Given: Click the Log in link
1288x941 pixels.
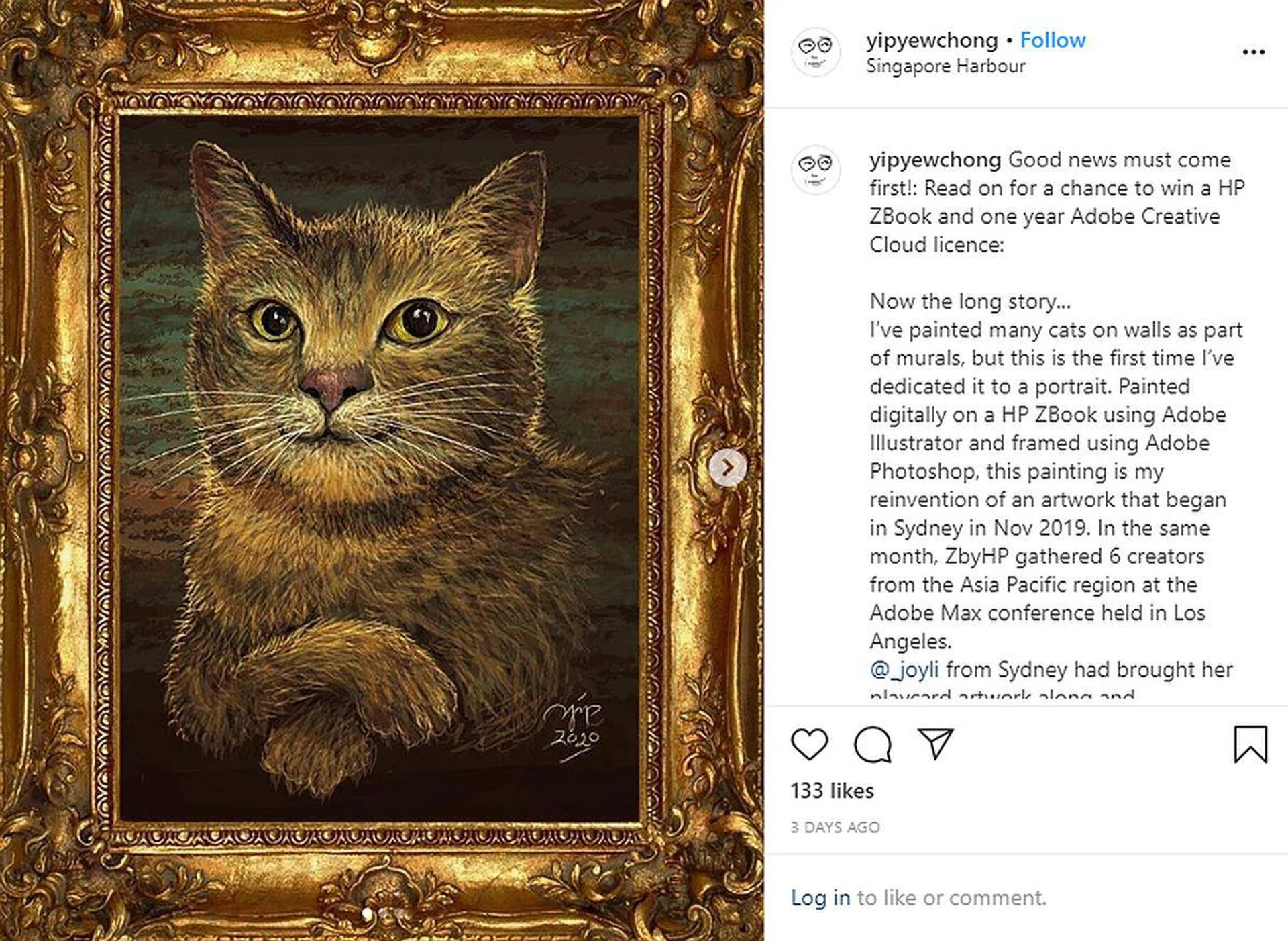Looking at the screenshot, I should click(820, 897).
